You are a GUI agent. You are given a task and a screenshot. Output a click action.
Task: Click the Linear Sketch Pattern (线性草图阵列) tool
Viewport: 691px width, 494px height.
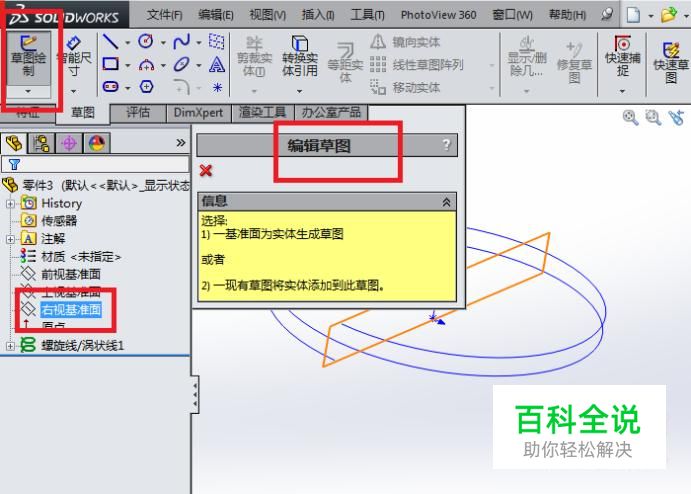(416, 65)
